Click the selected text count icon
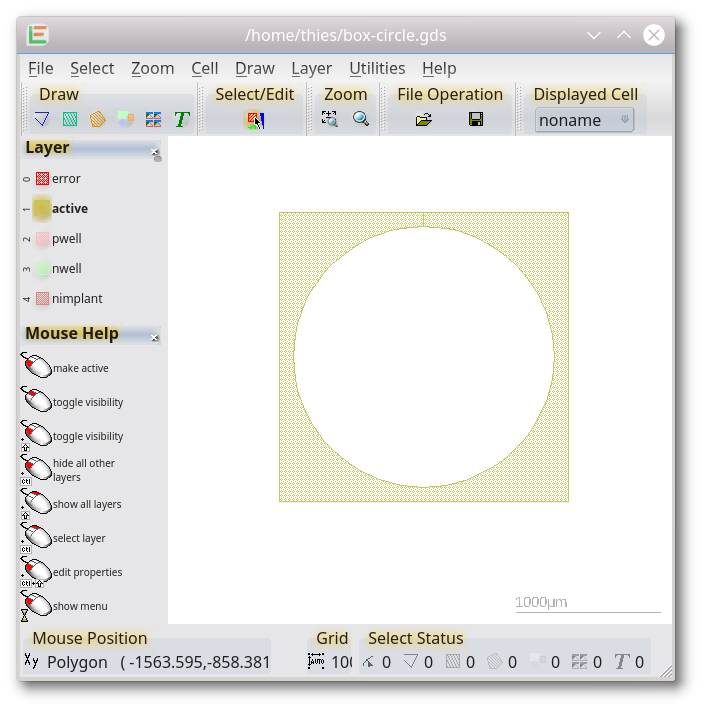This screenshot has height=710, width=704. (x=622, y=662)
